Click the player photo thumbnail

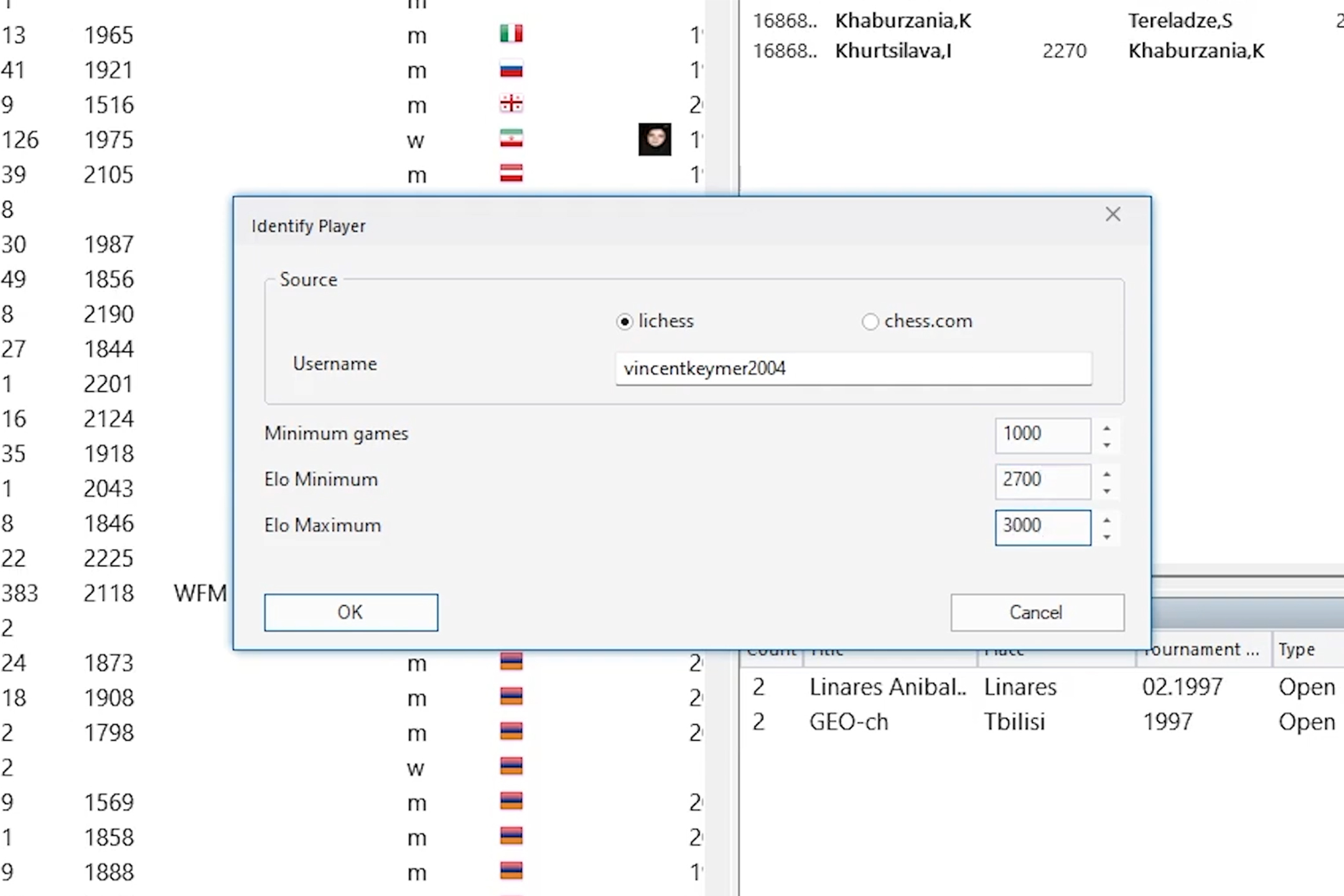coord(654,139)
